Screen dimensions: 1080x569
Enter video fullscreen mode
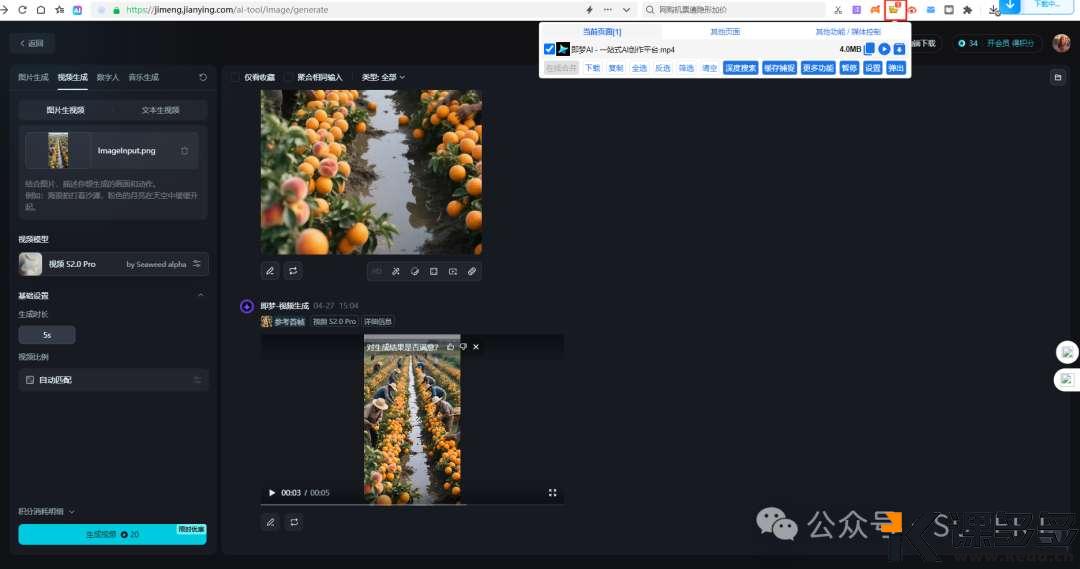(552, 493)
